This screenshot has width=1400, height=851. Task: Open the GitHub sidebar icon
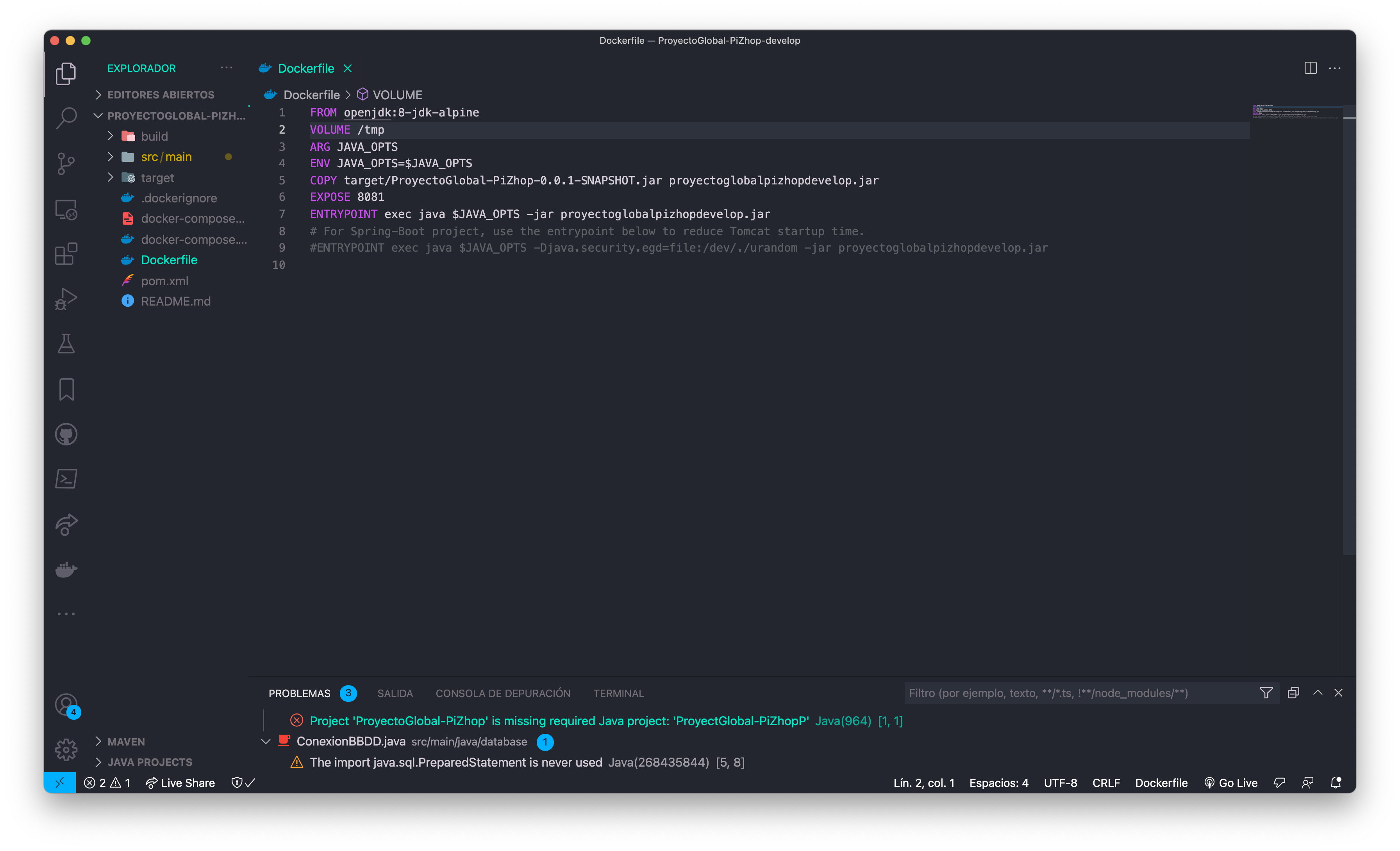click(66, 434)
